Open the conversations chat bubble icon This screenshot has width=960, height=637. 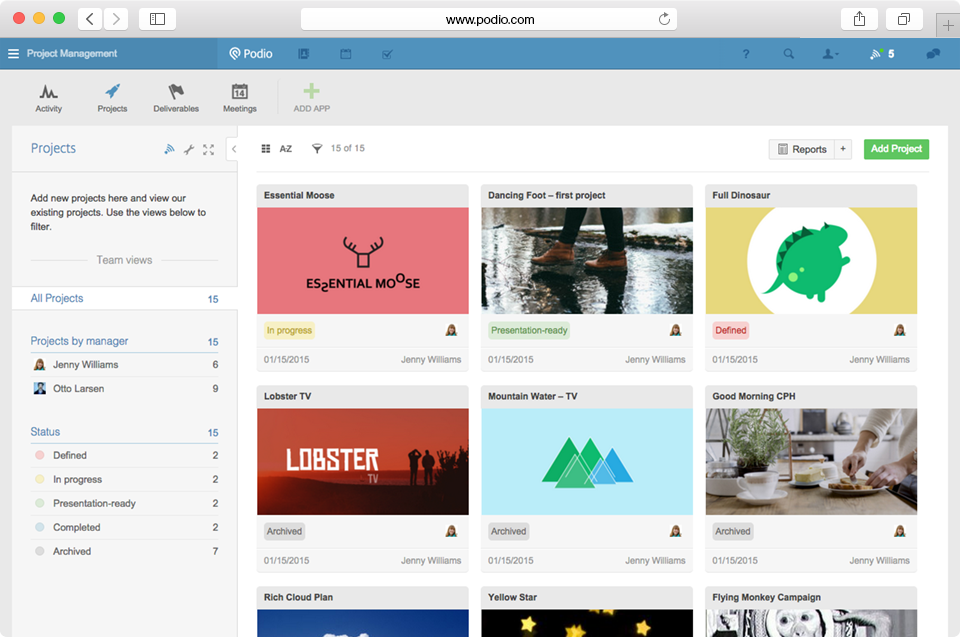(x=934, y=54)
